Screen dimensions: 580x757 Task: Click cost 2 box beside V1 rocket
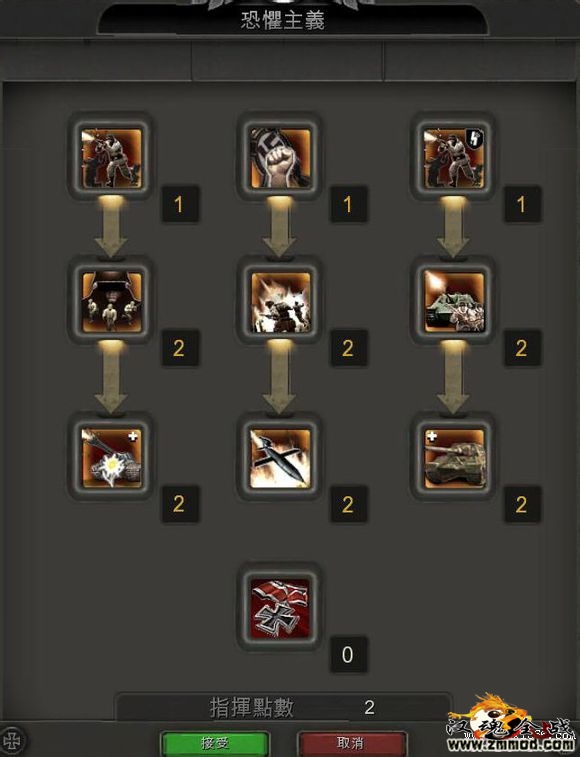click(348, 505)
